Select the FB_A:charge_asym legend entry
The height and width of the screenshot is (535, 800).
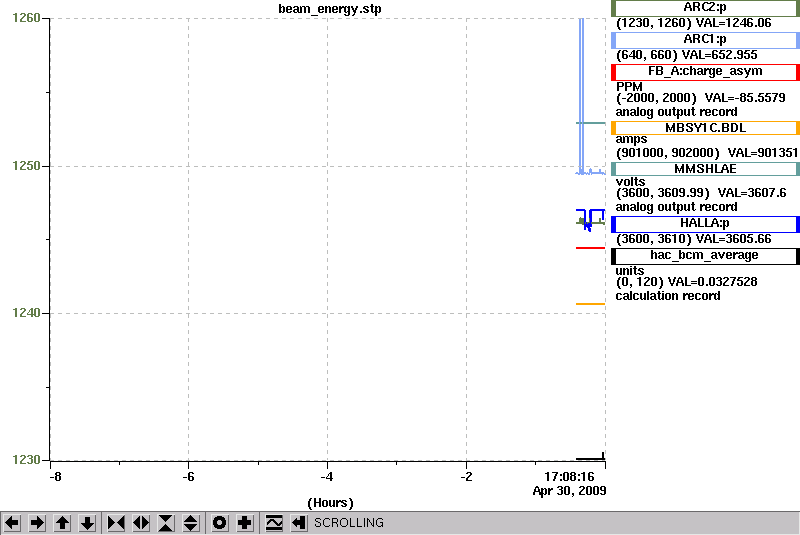click(x=705, y=72)
